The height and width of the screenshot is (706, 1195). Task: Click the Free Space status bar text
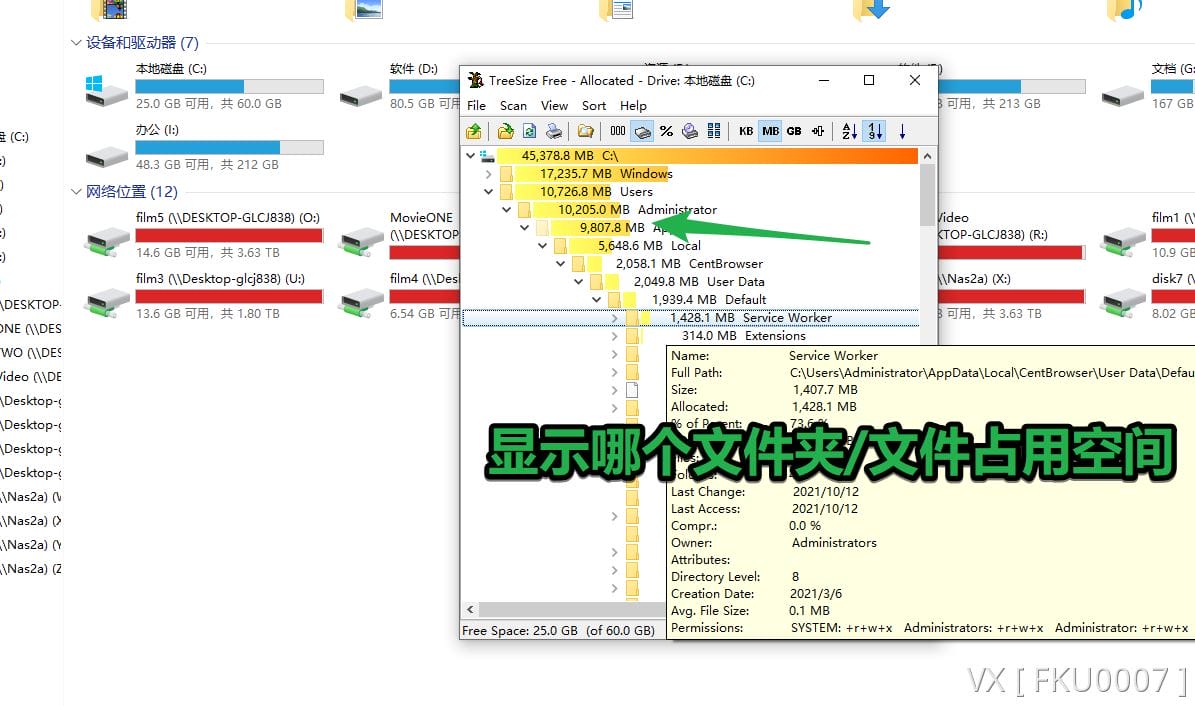click(558, 631)
